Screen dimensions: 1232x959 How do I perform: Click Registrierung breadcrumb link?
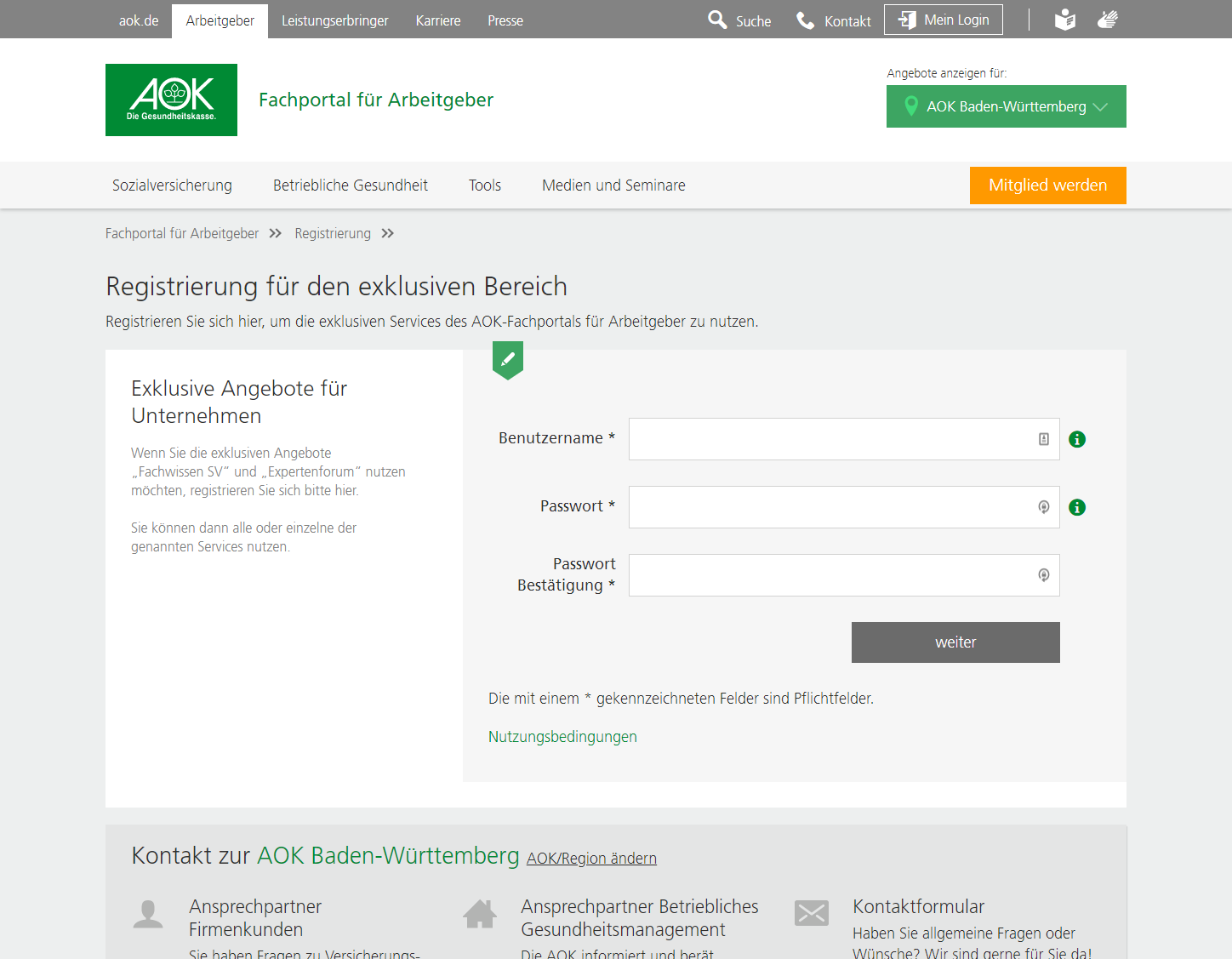pyautogui.click(x=333, y=233)
